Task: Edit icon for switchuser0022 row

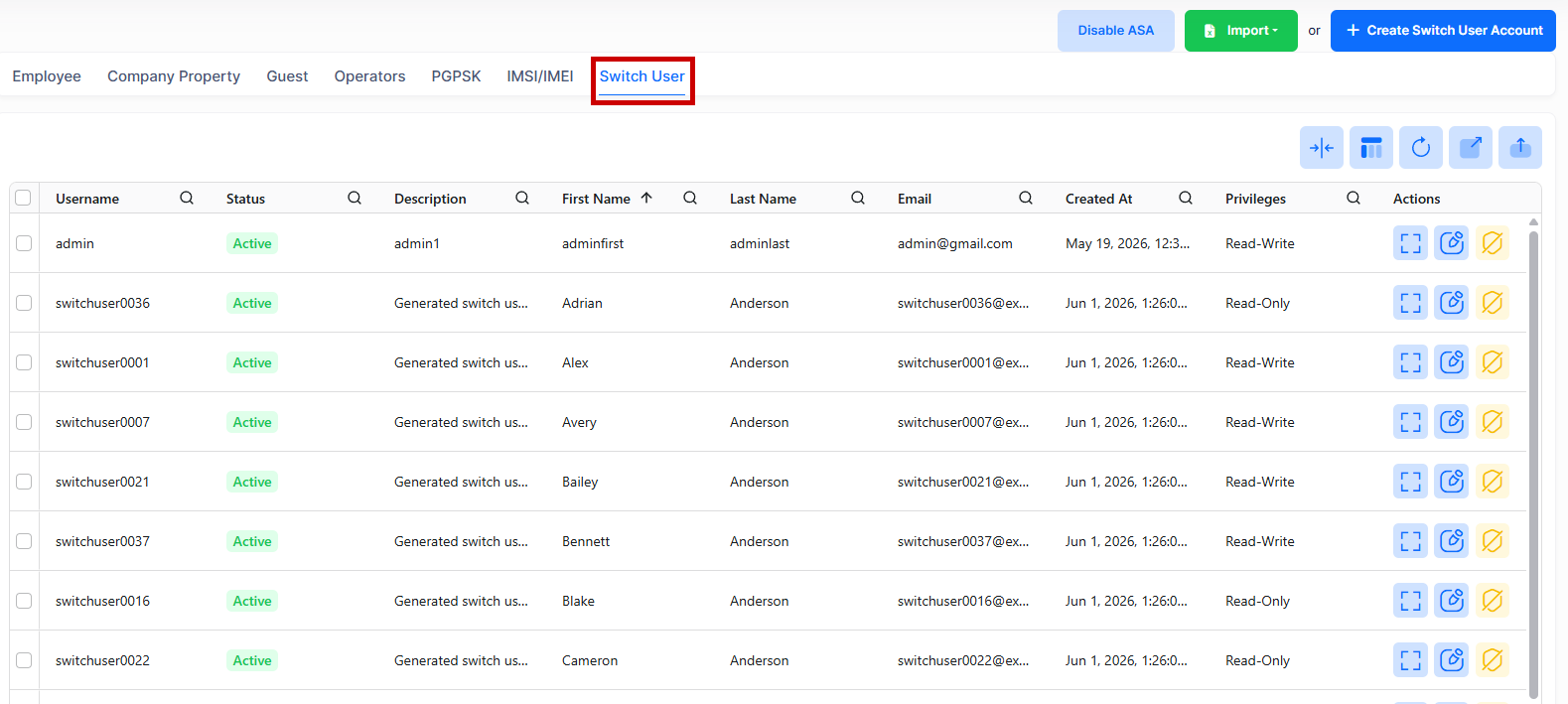Action: click(1452, 660)
